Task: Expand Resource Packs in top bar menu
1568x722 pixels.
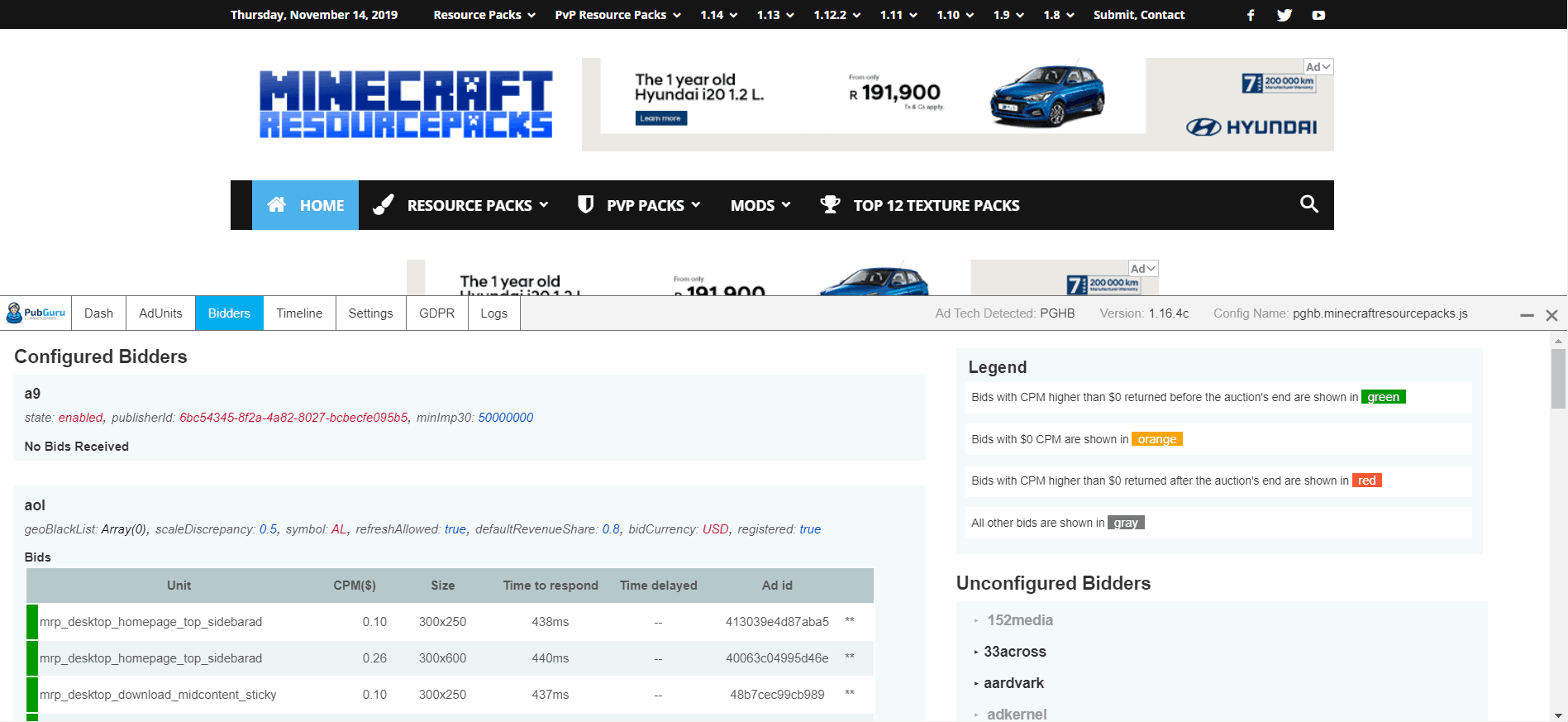Action: click(x=484, y=15)
